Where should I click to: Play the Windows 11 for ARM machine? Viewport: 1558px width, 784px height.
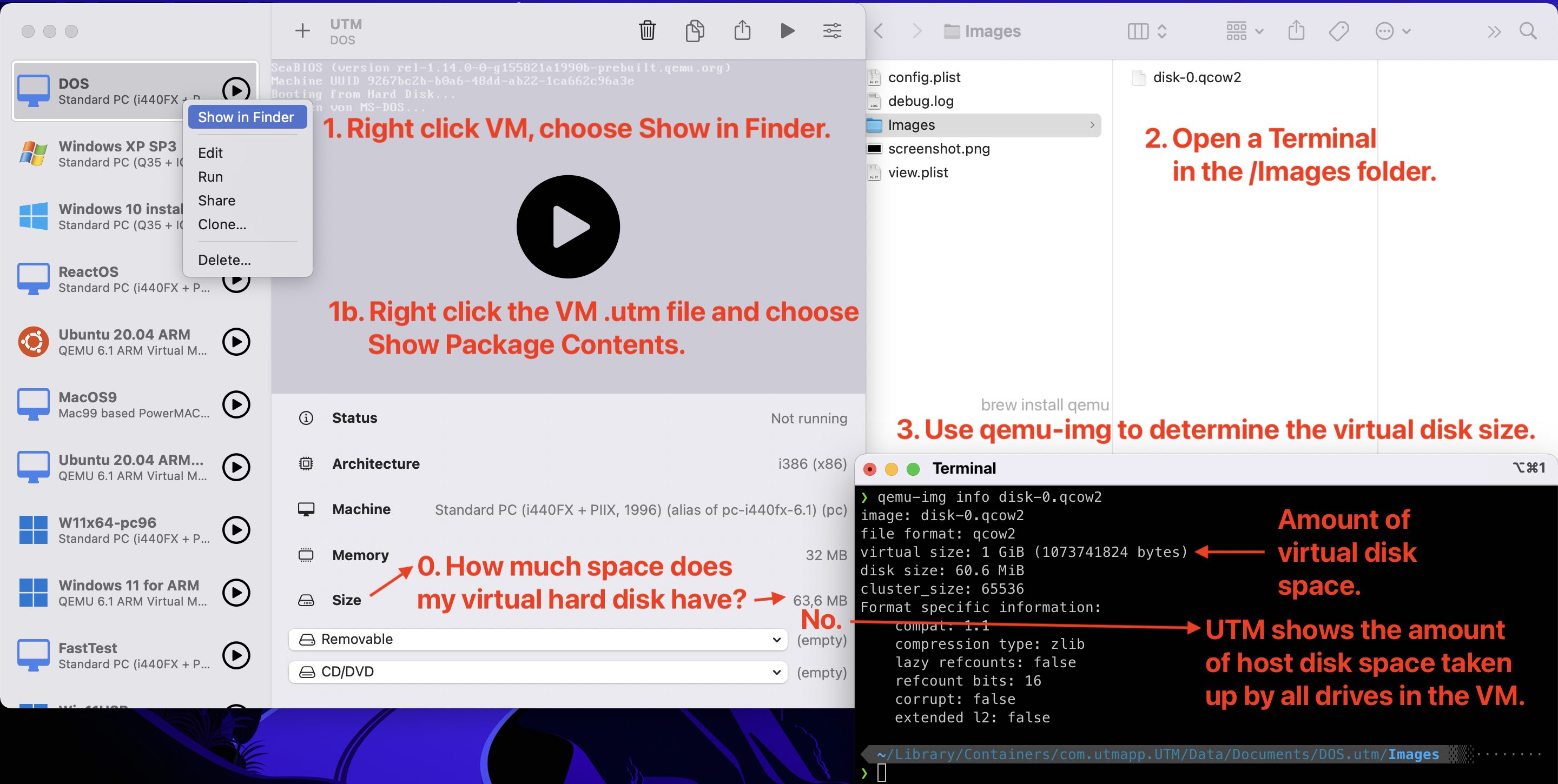(236, 593)
